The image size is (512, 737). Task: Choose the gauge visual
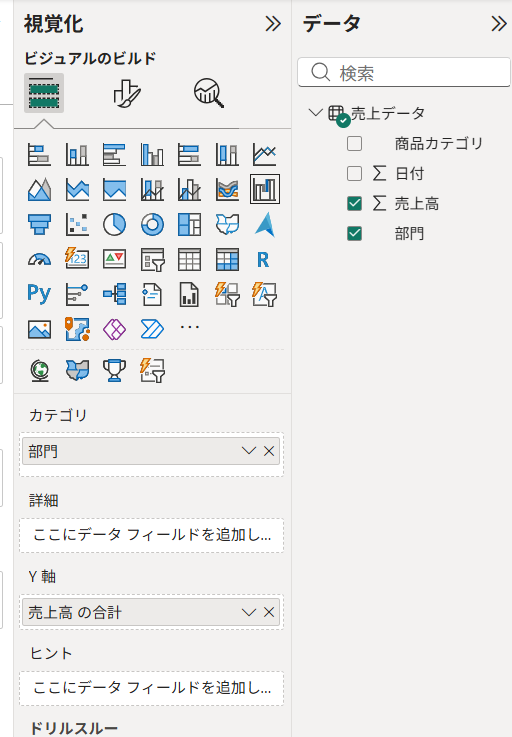39,259
